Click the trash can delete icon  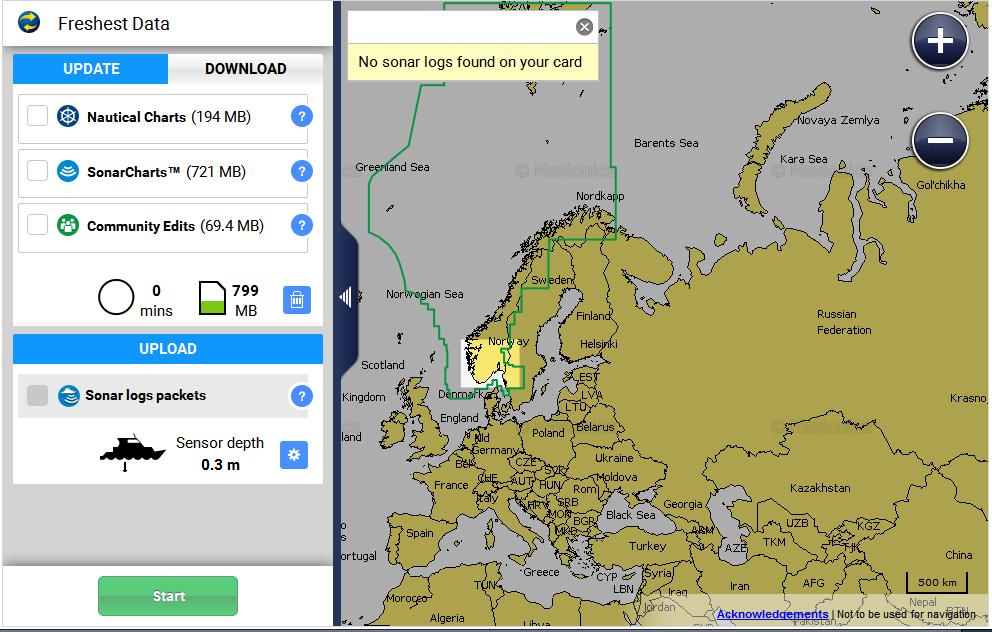(x=297, y=300)
